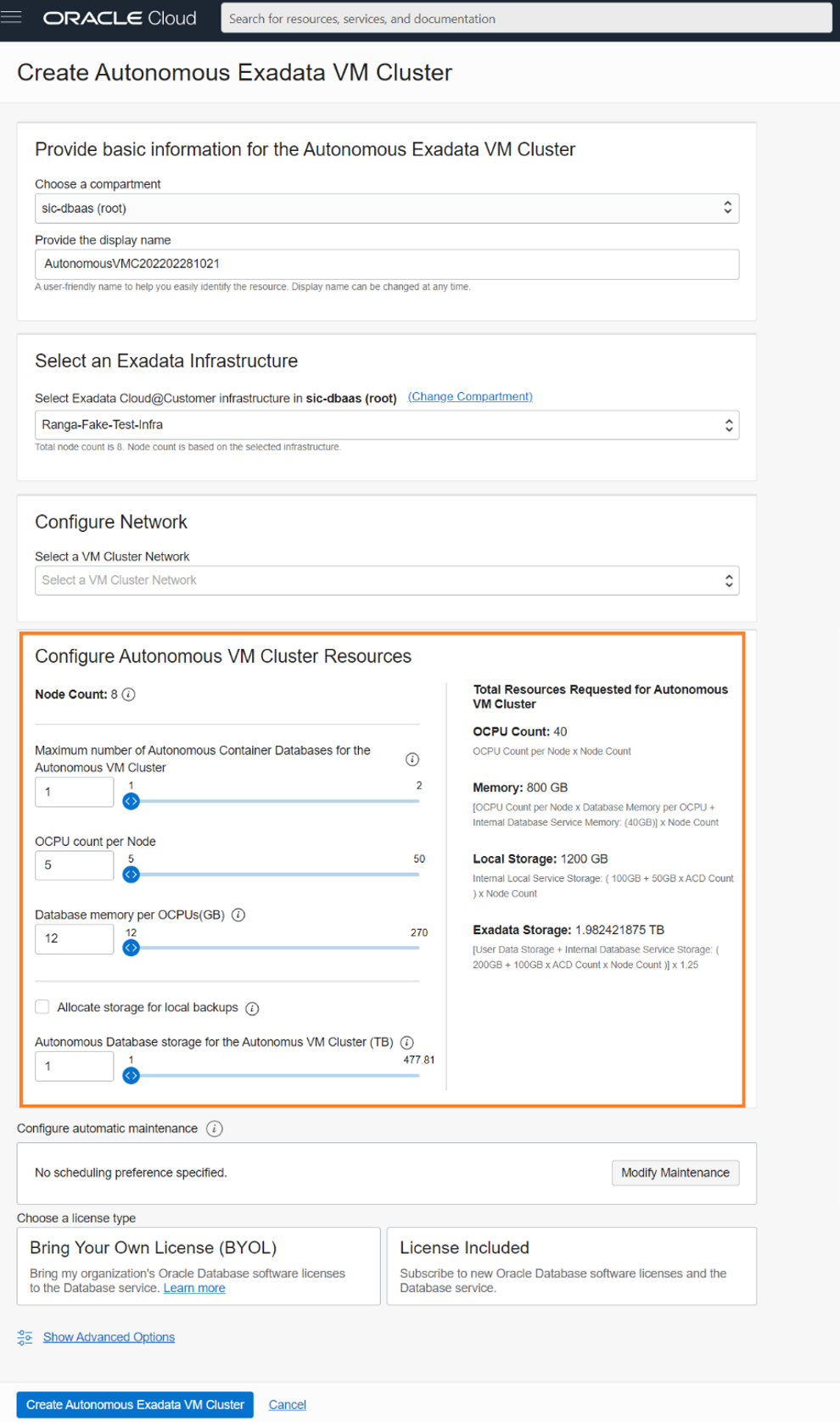The height and width of the screenshot is (1422, 840).
Task: Open the hamburger navigation menu
Action: point(12,17)
